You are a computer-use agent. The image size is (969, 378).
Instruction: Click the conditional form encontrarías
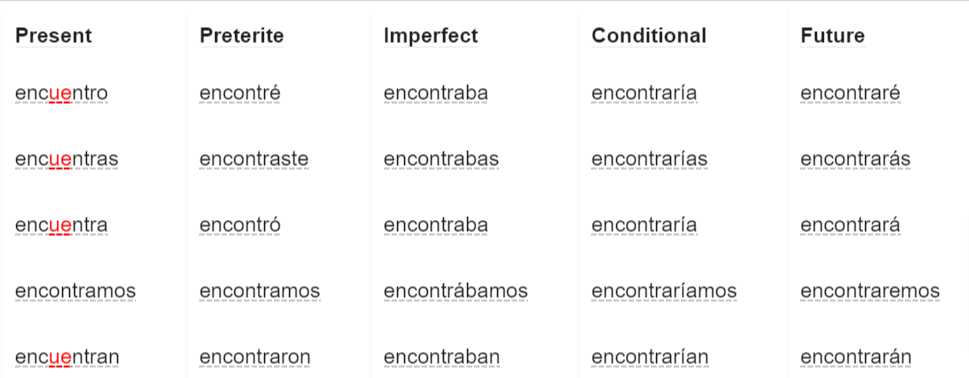(650, 159)
